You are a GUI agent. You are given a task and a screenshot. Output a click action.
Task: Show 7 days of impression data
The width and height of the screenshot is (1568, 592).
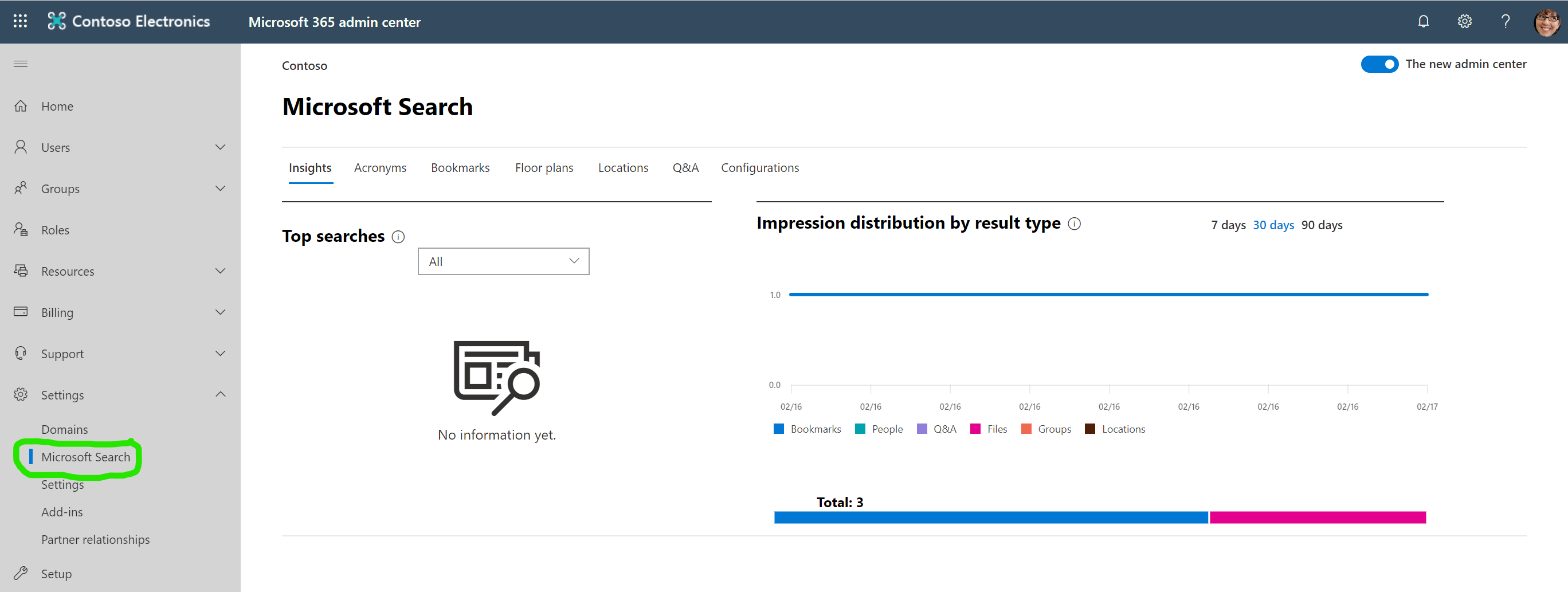1228,225
